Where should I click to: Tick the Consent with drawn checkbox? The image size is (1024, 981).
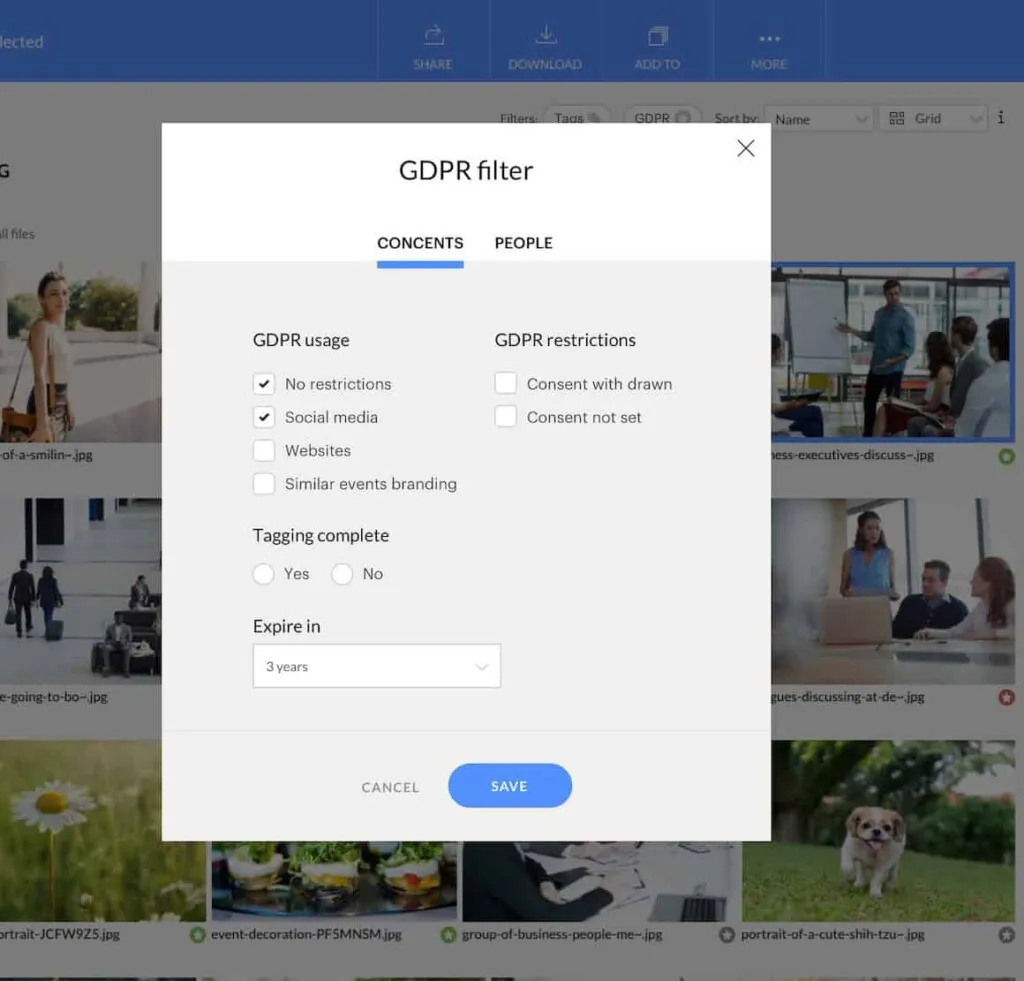click(x=505, y=383)
